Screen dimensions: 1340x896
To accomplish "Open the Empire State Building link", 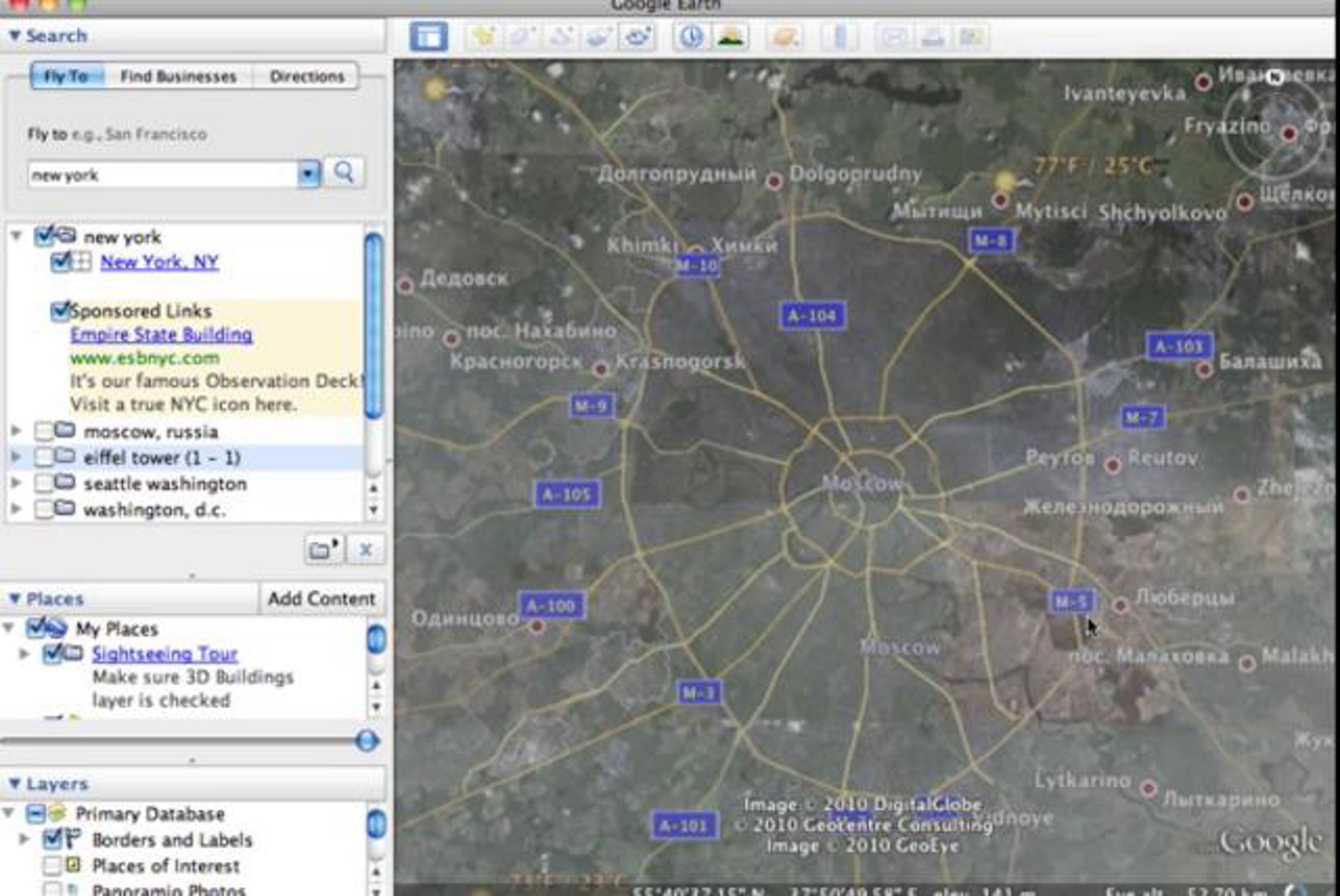I will [x=161, y=334].
